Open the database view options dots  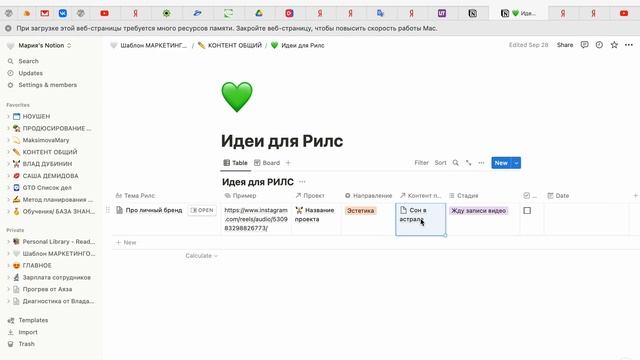click(481, 163)
